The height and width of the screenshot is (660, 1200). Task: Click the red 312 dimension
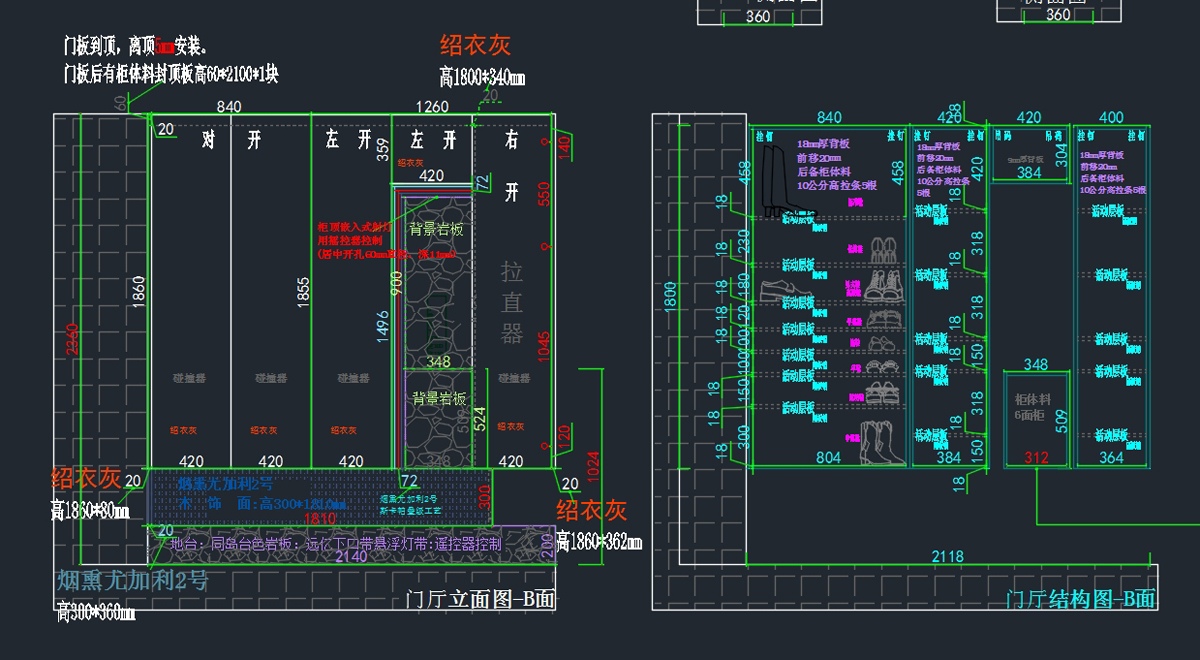click(x=1036, y=458)
